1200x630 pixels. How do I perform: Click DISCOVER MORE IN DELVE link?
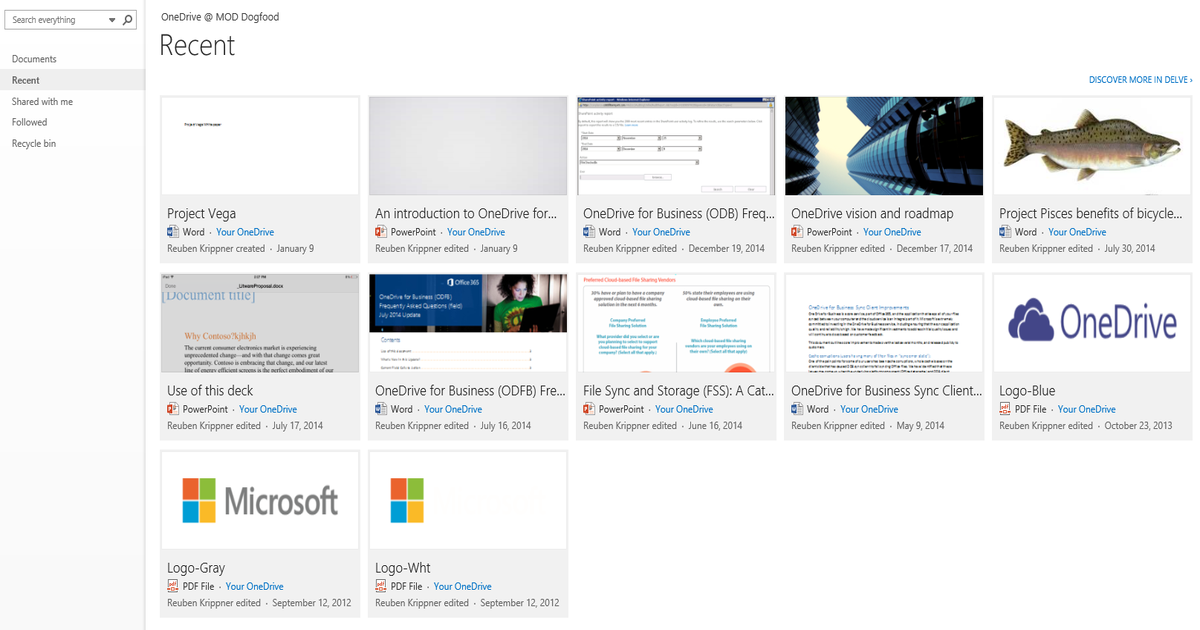point(1138,79)
